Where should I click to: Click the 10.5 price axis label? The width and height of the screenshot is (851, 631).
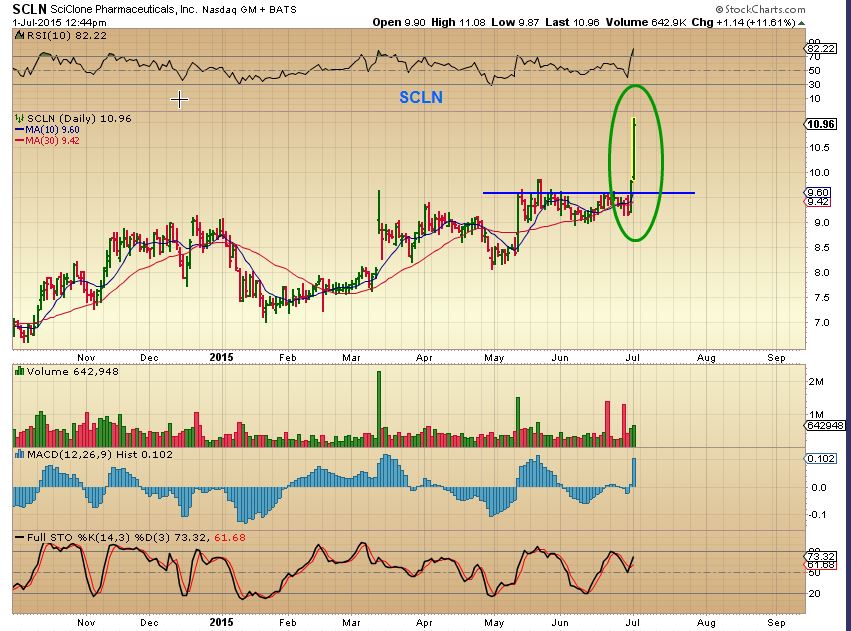tap(819, 148)
